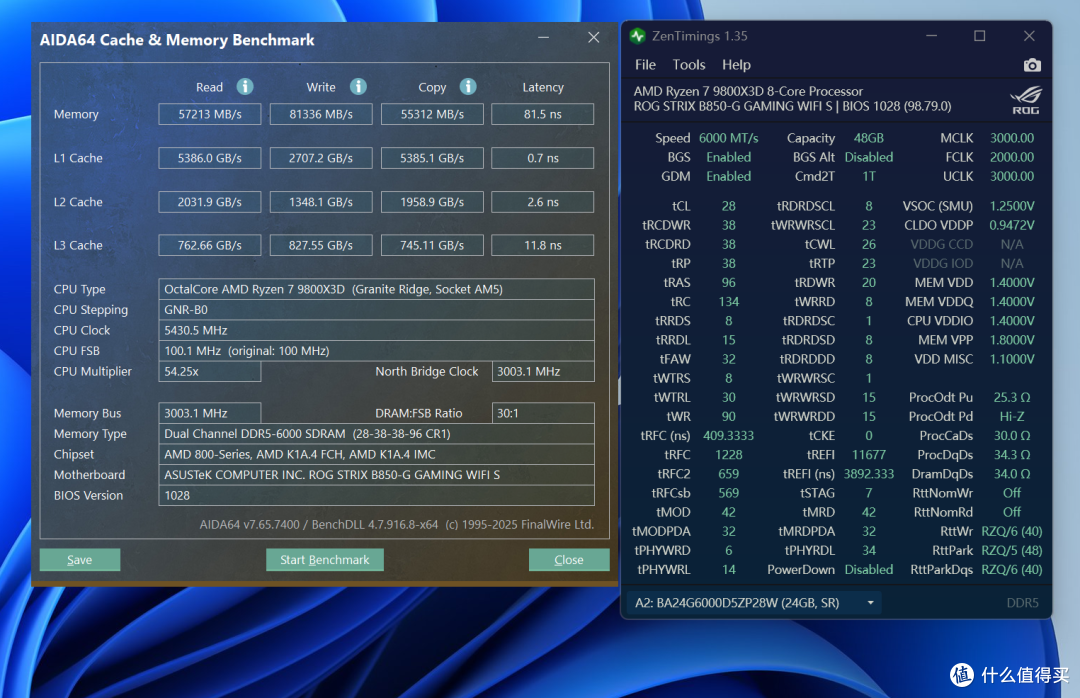
Task: Click the Chipset AMD 800-Series field
Action: click(377, 455)
